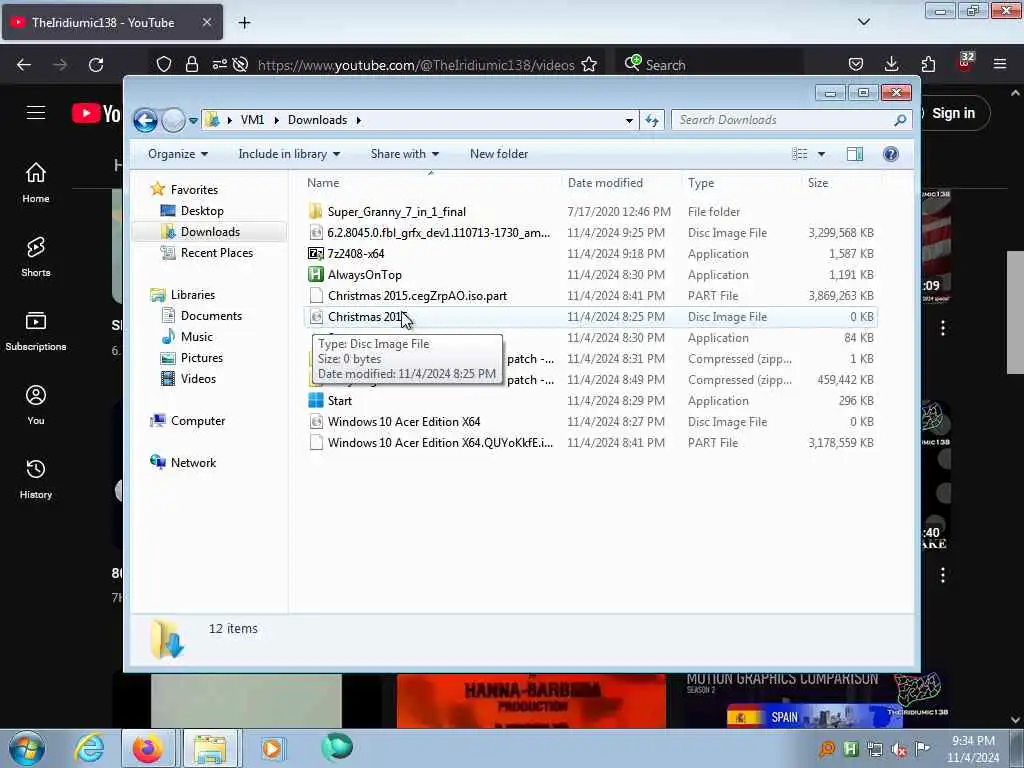This screenshot has height=768, width=1024.
Task: Click the YouTube Sign in button
Action: 953,113
